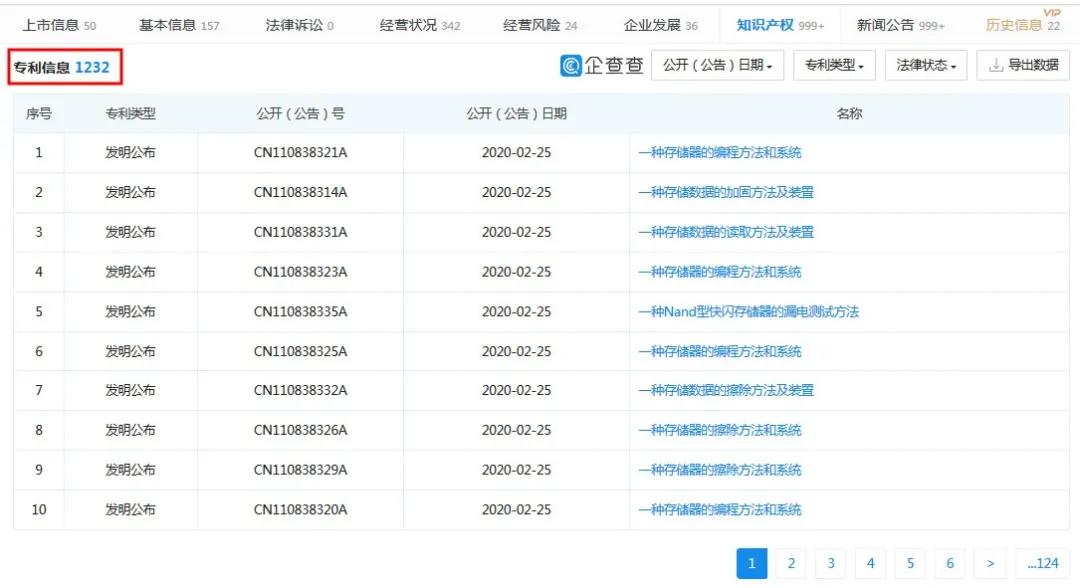Switch to the 企业发展 tab
The image size is (1080, 588).
(x=650, y=22)
